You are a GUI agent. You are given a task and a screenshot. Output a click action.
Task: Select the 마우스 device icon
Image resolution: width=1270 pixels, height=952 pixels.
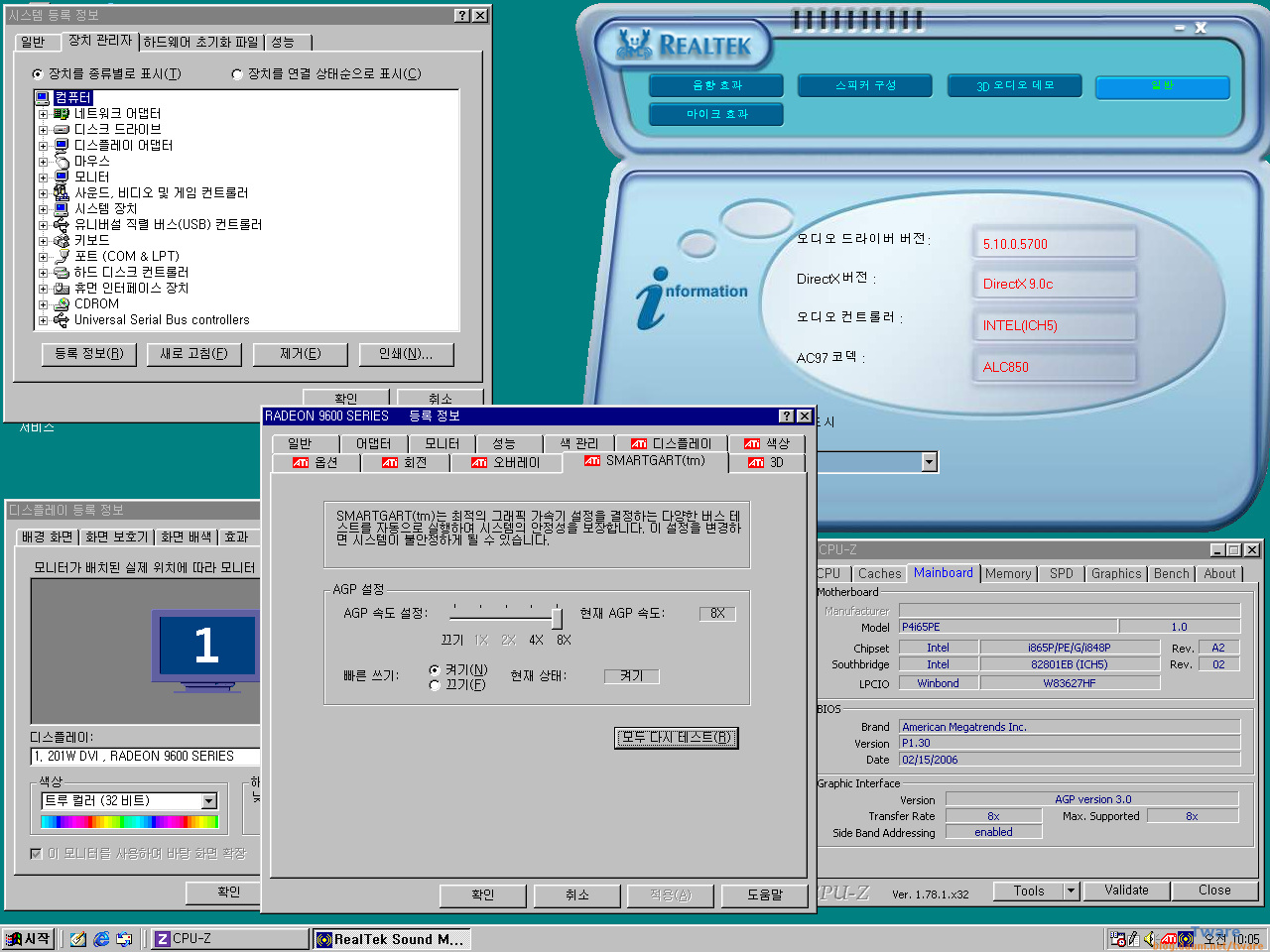coord(62,161)
